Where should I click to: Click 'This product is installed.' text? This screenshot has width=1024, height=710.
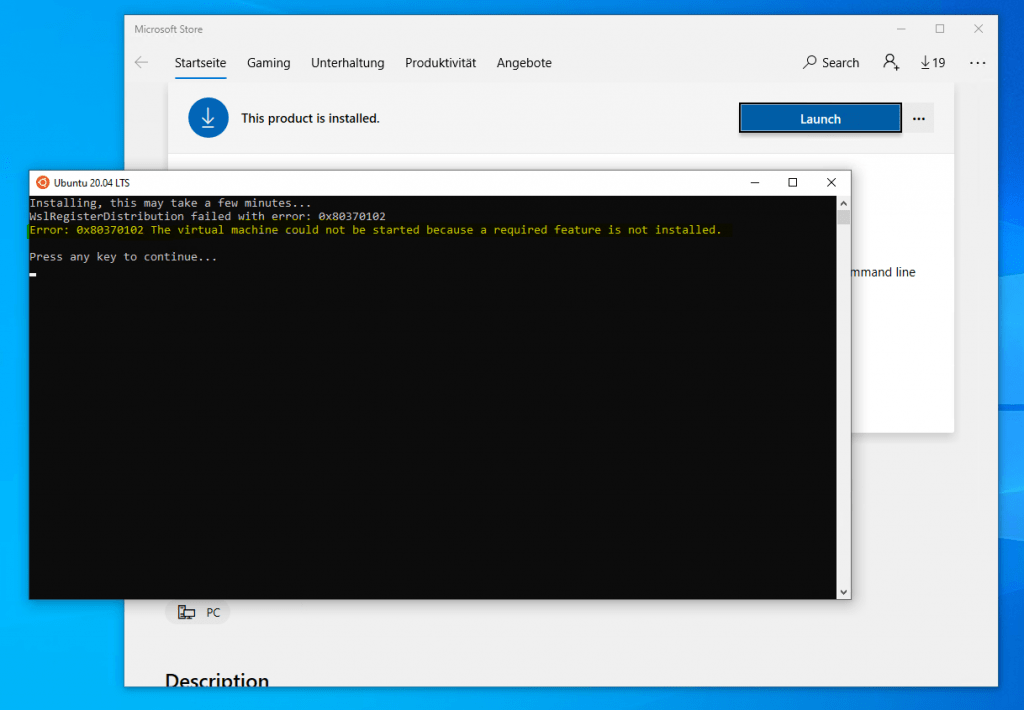[310, 118]
